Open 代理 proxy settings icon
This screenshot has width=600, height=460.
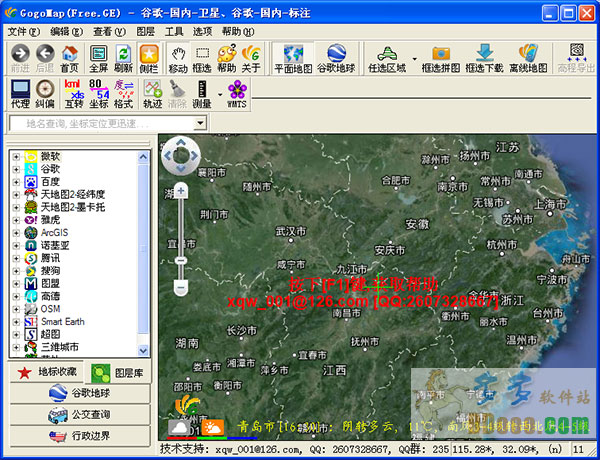pos(20,94)
